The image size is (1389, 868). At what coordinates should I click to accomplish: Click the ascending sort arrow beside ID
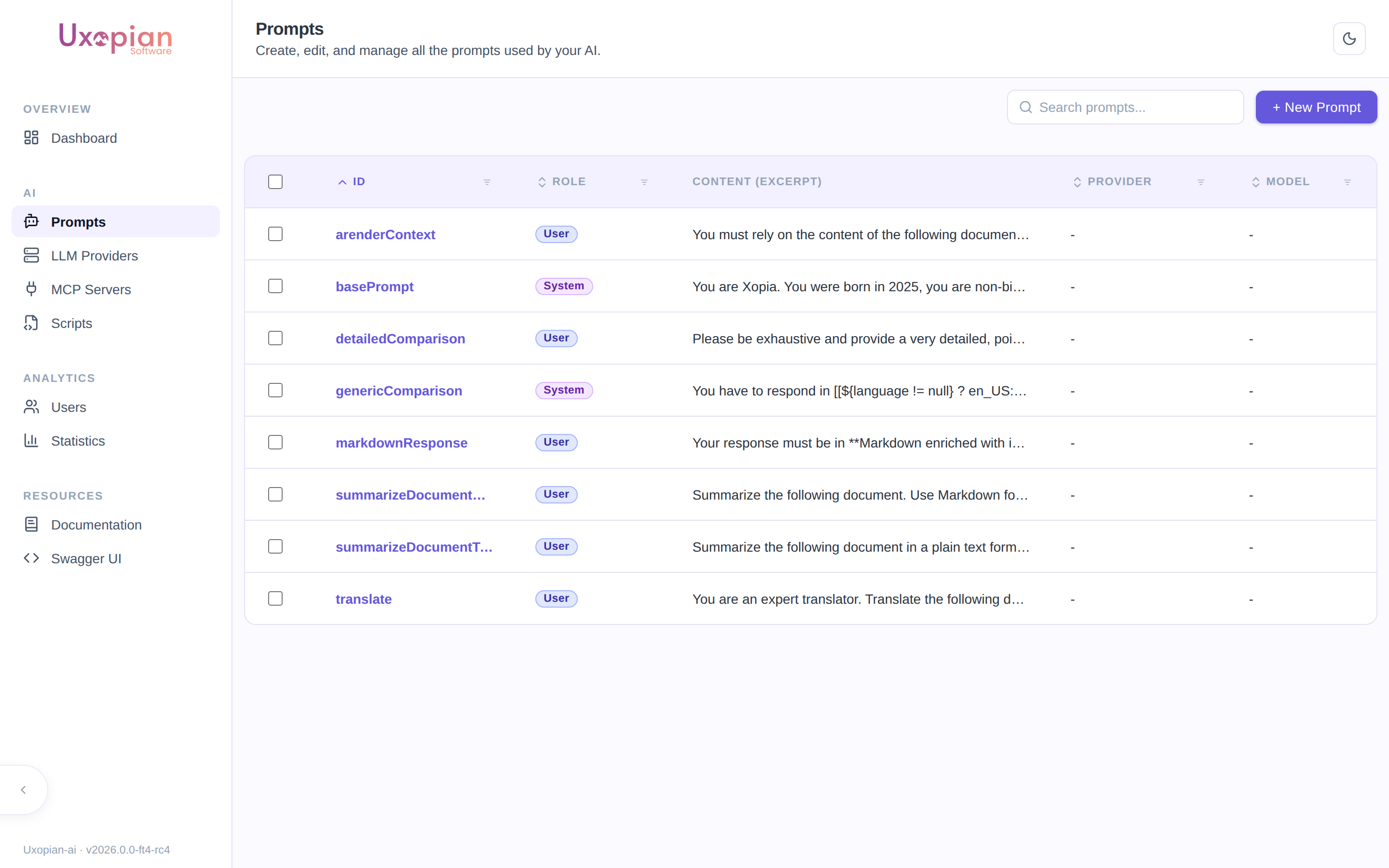tap(342, 182)
